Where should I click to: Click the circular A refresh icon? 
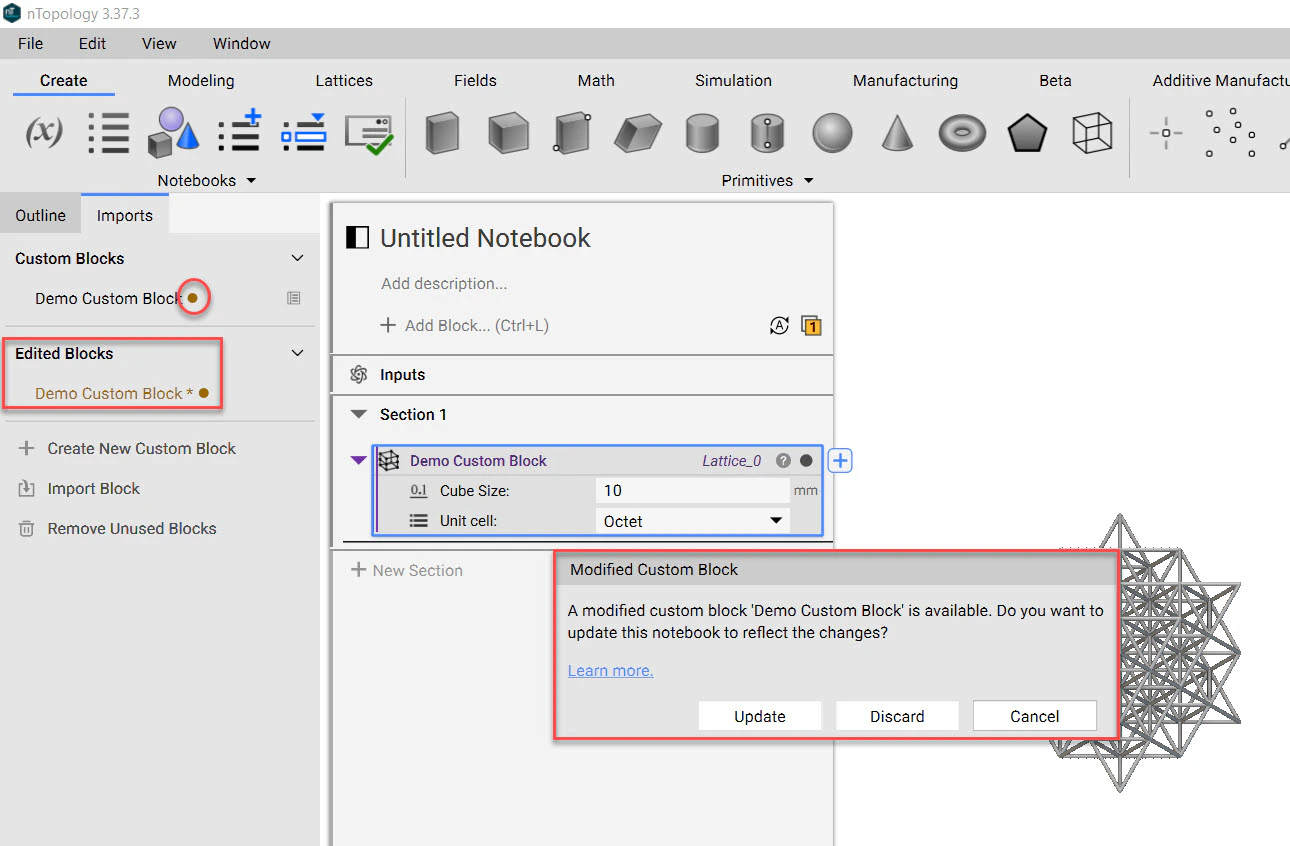(779, 325)
